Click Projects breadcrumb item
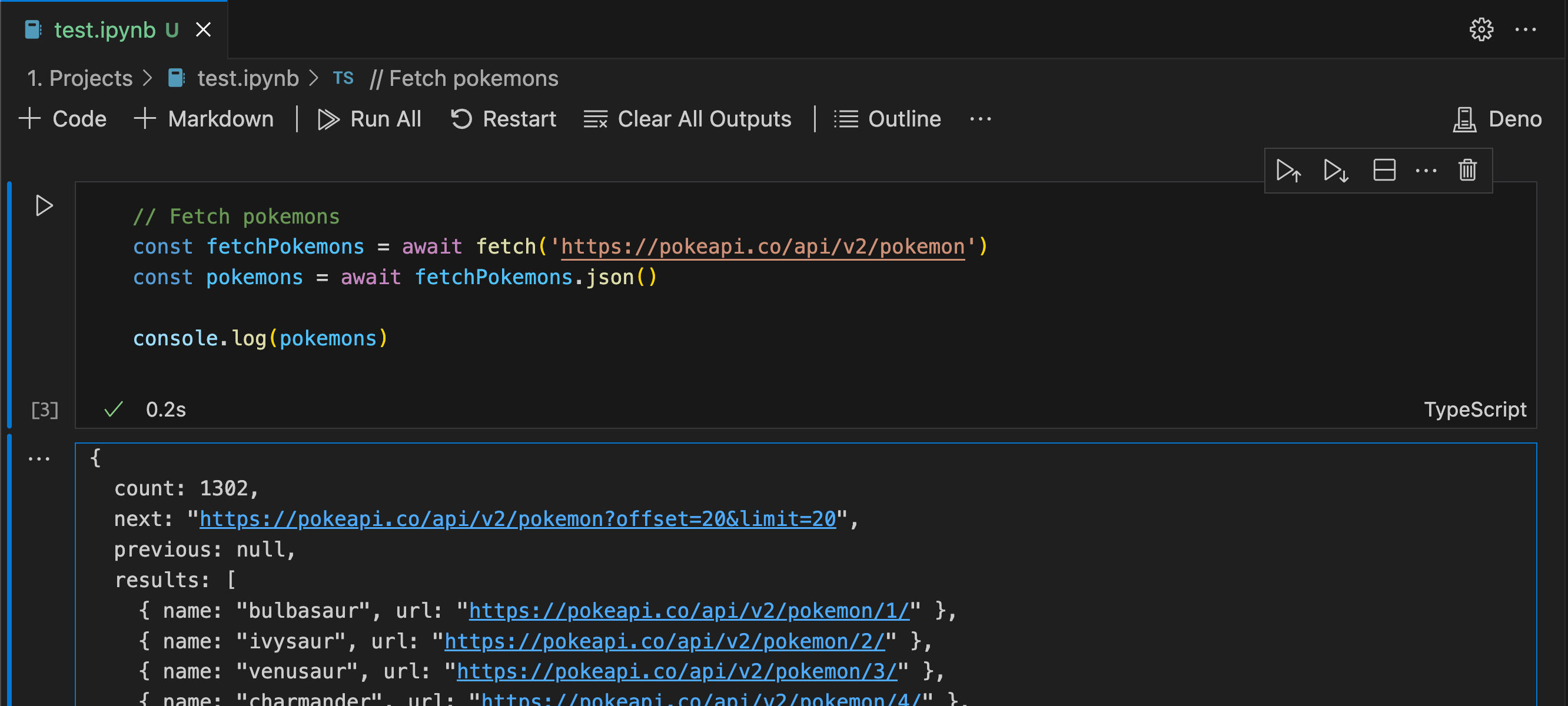The image size is (1568, 706). tap(79, 78)
